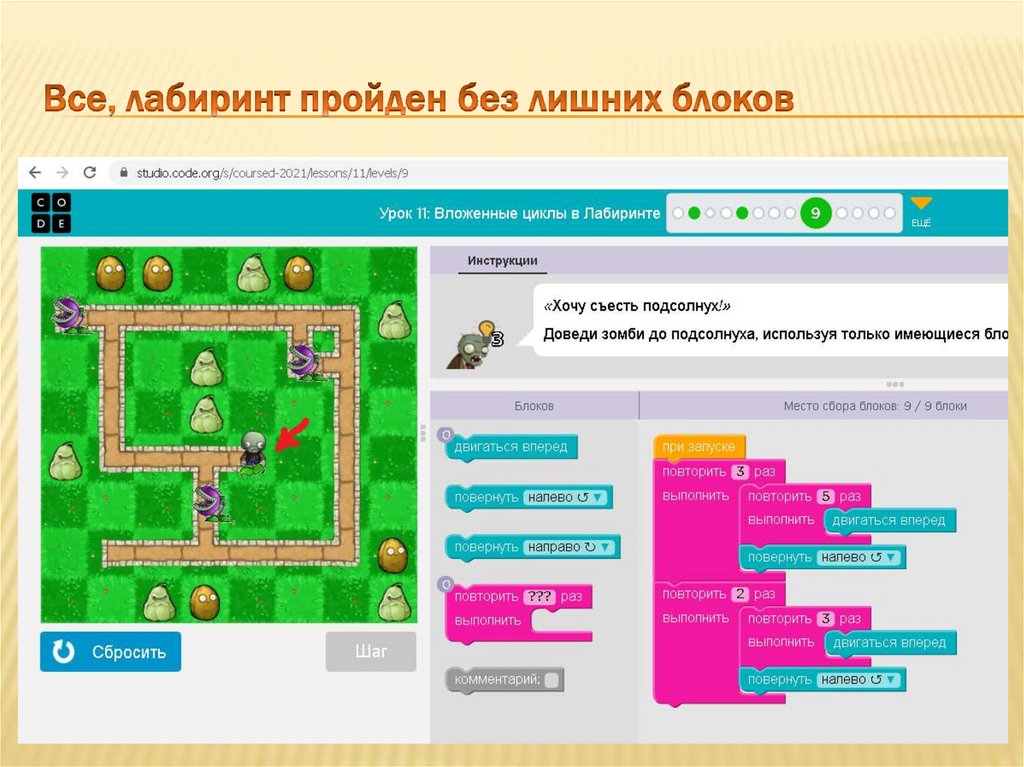Select the orange при запуске block
This screenshot has width=1024, height=767.
pos(699,447)
